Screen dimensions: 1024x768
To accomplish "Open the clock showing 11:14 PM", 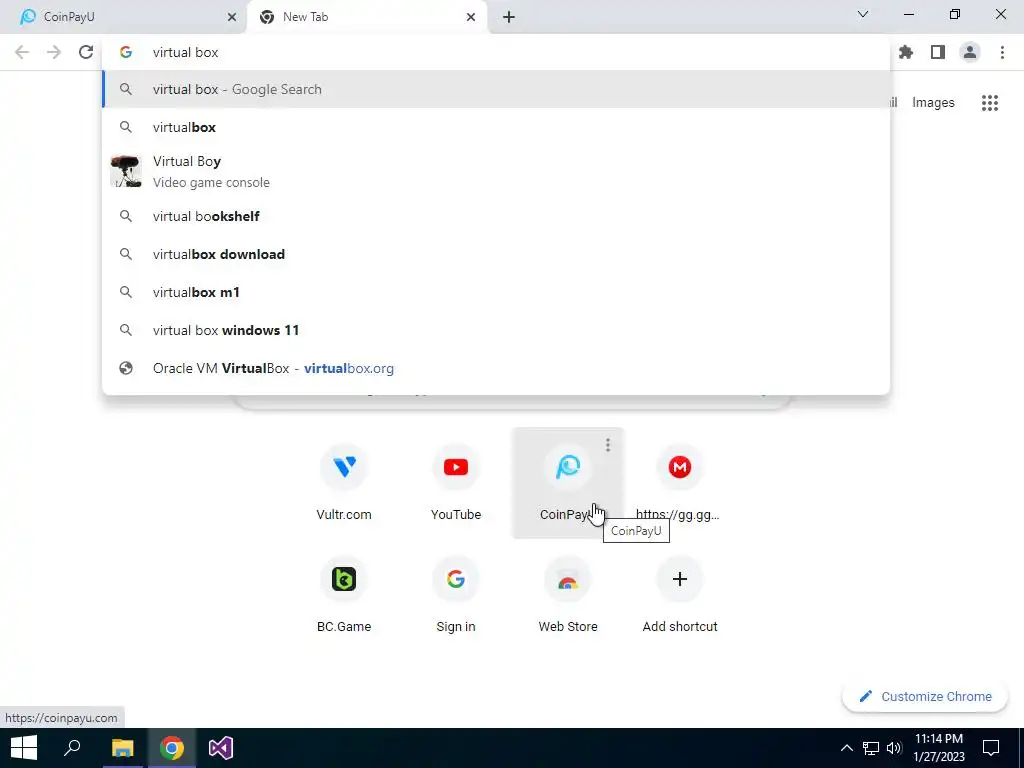I will 939,748.
